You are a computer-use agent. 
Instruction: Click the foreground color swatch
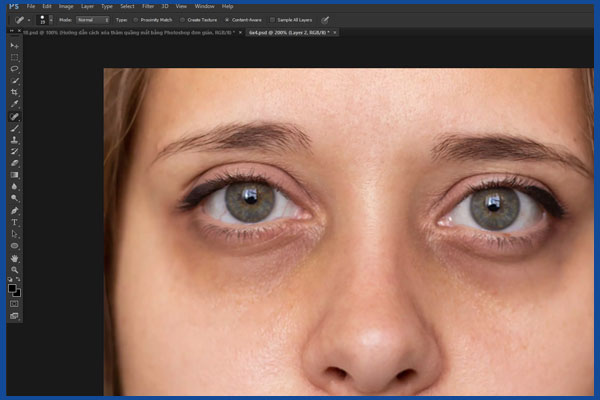12,288
